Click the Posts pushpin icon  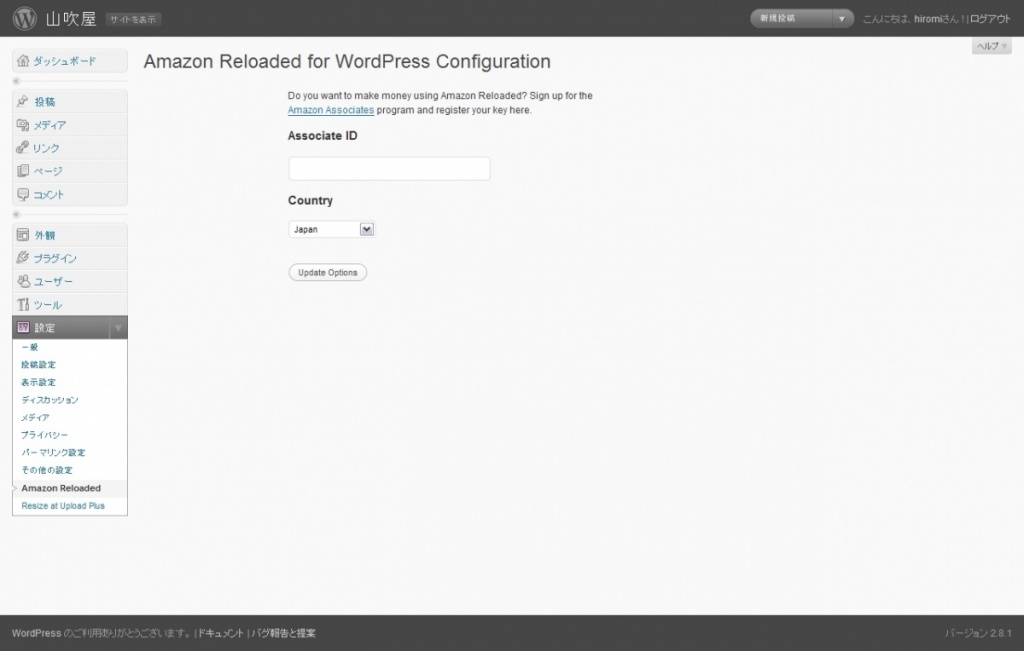tap(23, 101)
